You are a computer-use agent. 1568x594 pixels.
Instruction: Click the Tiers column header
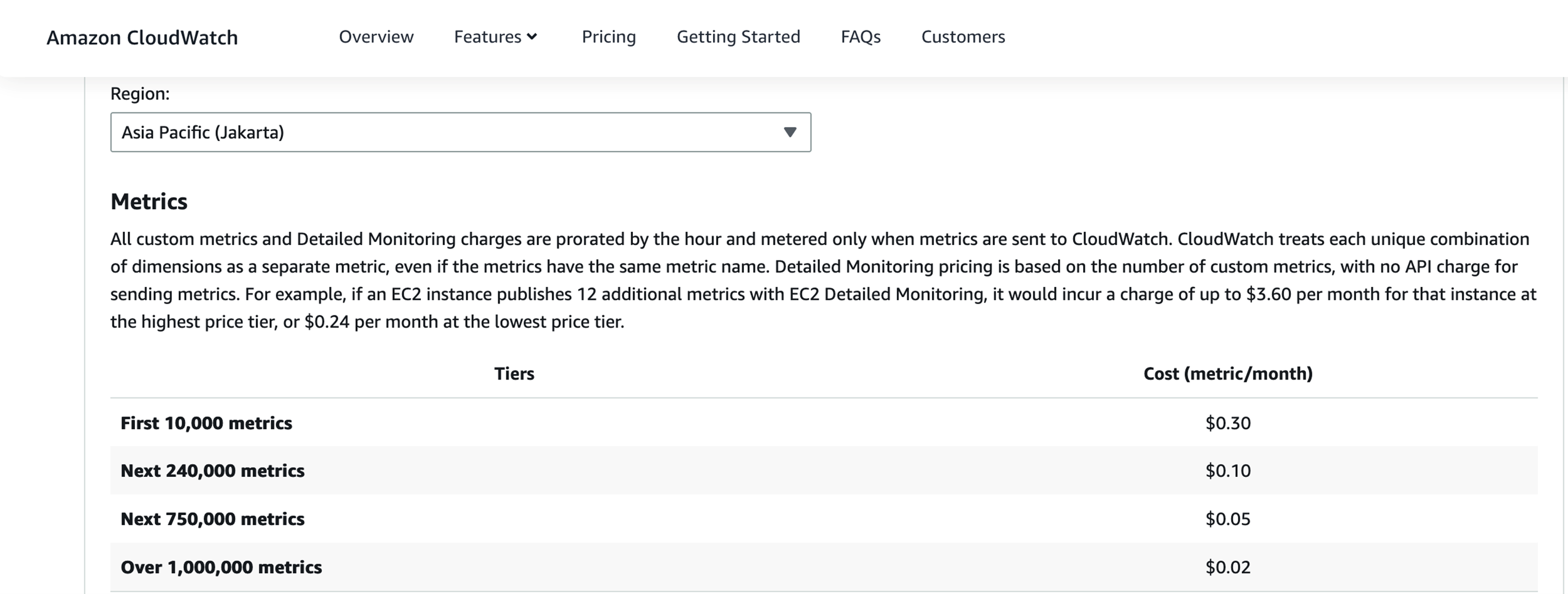click(514, 373)
